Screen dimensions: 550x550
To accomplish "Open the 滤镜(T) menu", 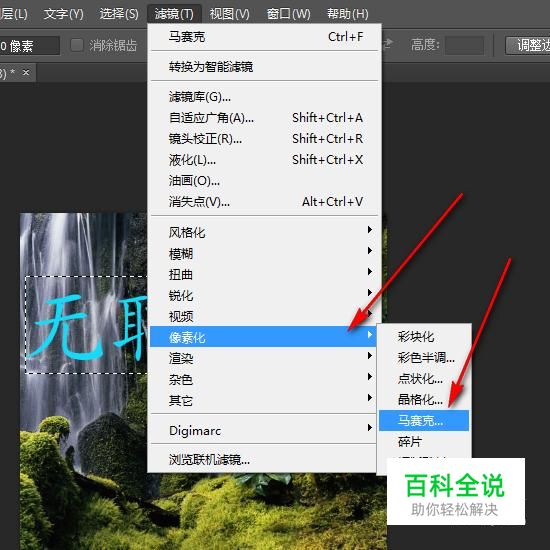I will pos(174,14).
